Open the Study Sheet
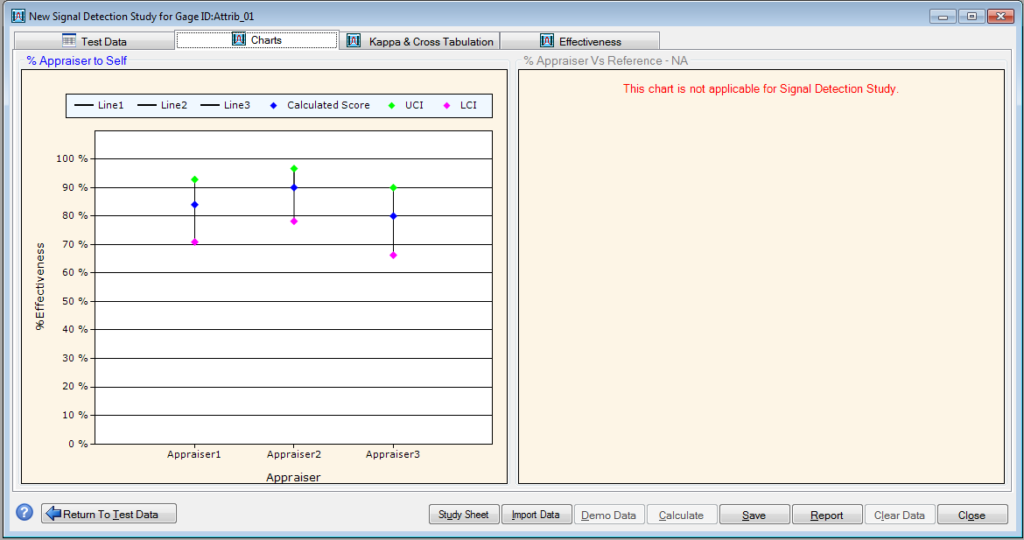Viewport: 1024px width, 540px height. tap(463, 515)
